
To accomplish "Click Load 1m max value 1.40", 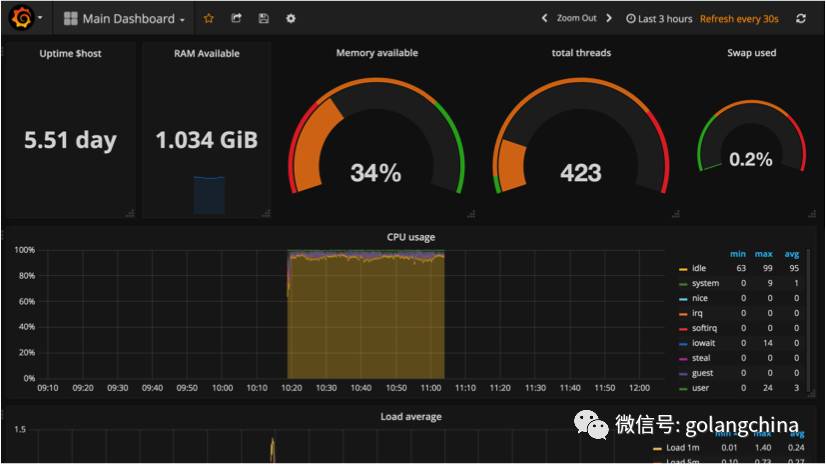I will (x=763, y=448).
